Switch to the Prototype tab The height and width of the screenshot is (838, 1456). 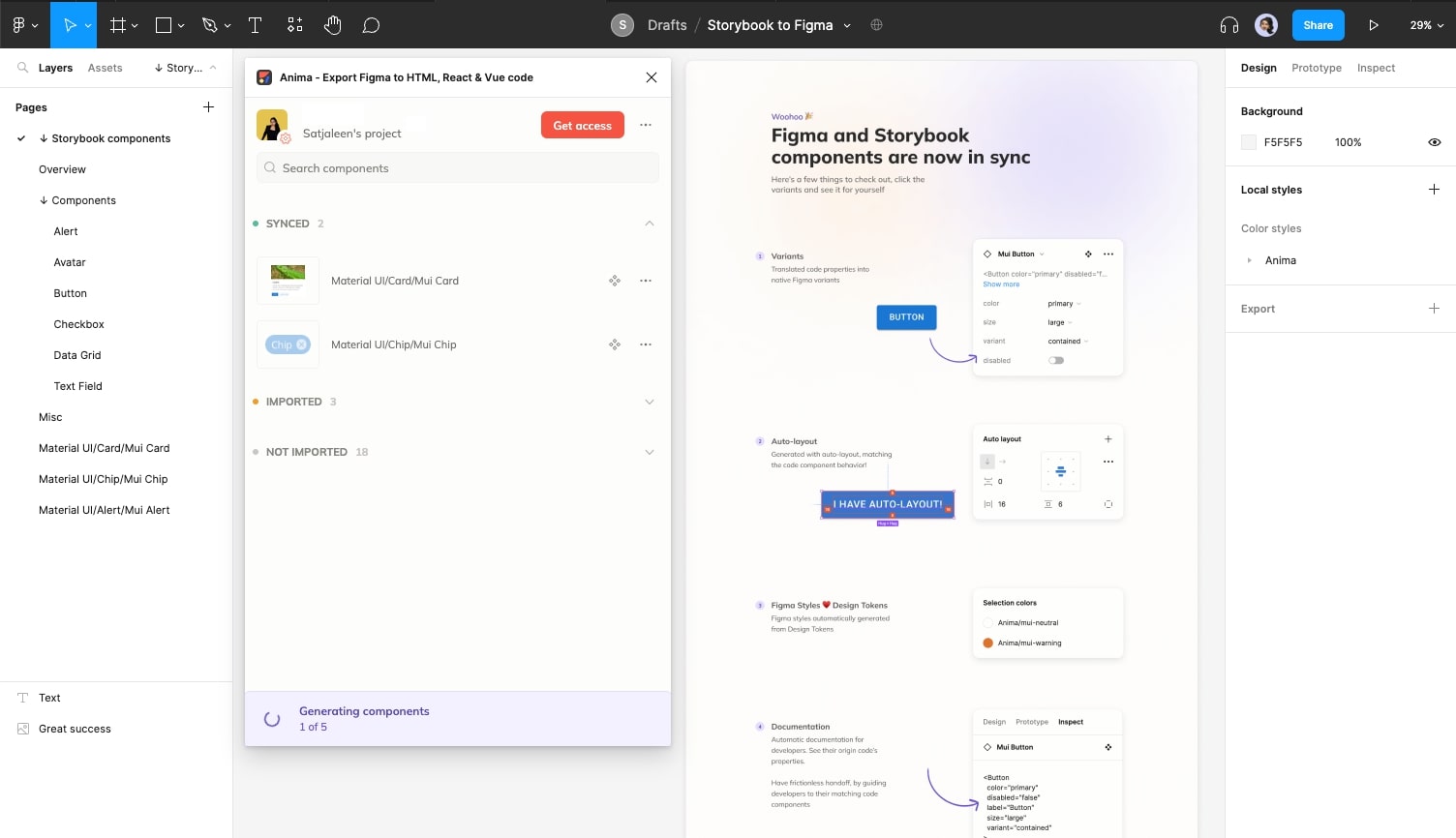point(1316,68)
